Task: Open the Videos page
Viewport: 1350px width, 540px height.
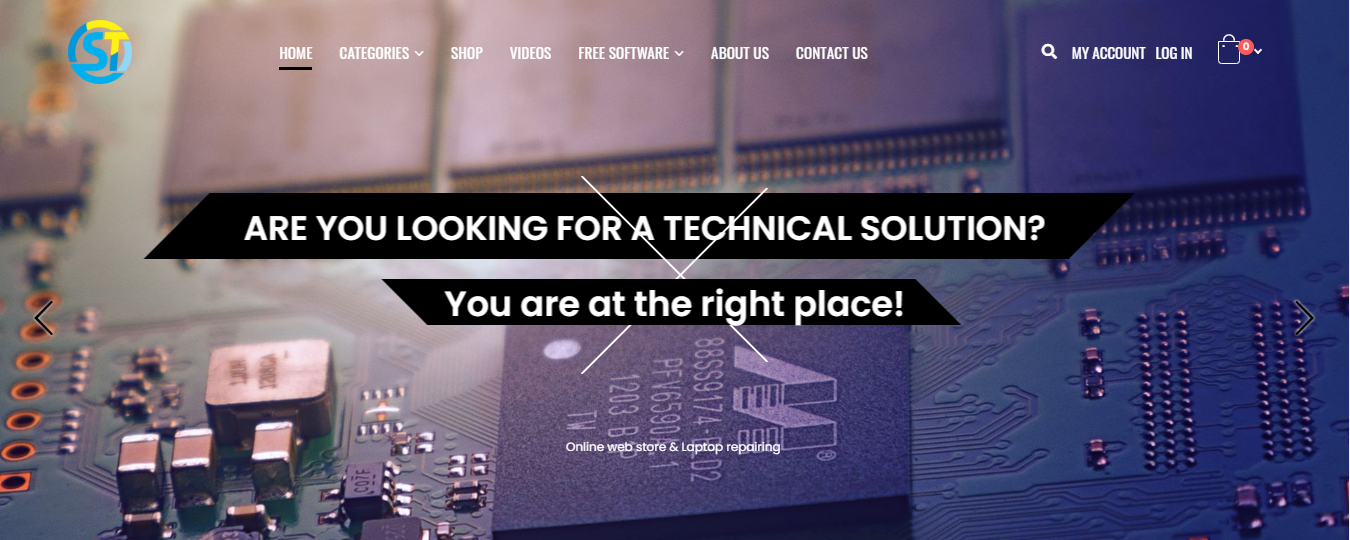Action: click(x=530, y=53)
